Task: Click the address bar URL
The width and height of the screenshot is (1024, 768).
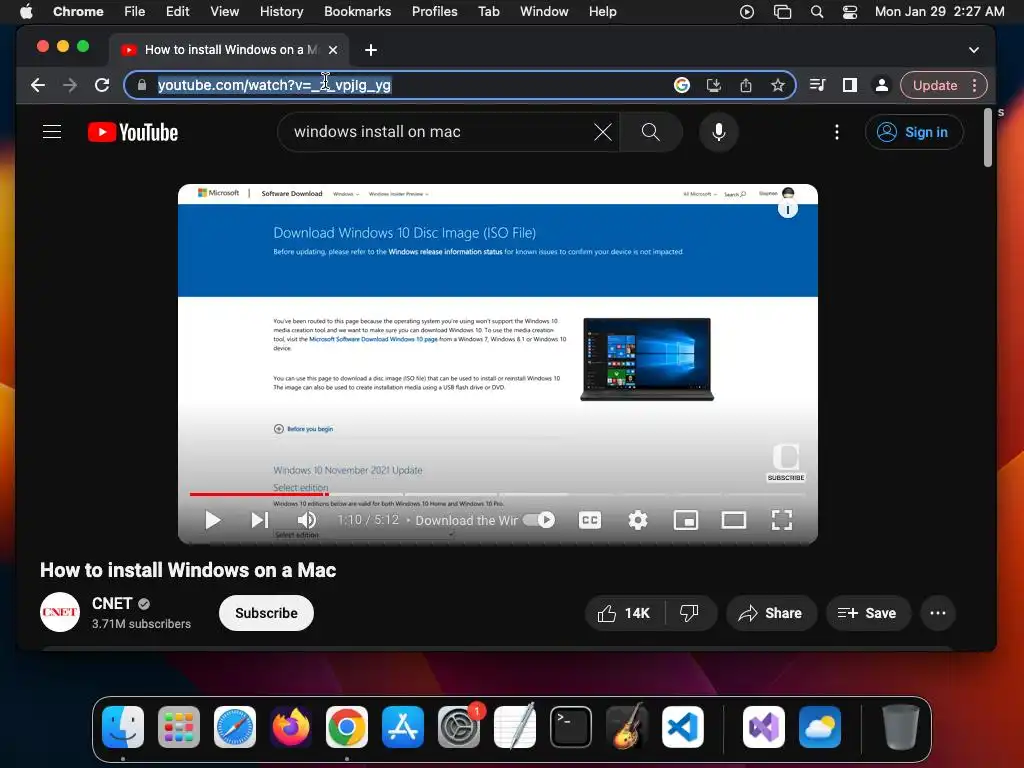Action: coord(274,85)
